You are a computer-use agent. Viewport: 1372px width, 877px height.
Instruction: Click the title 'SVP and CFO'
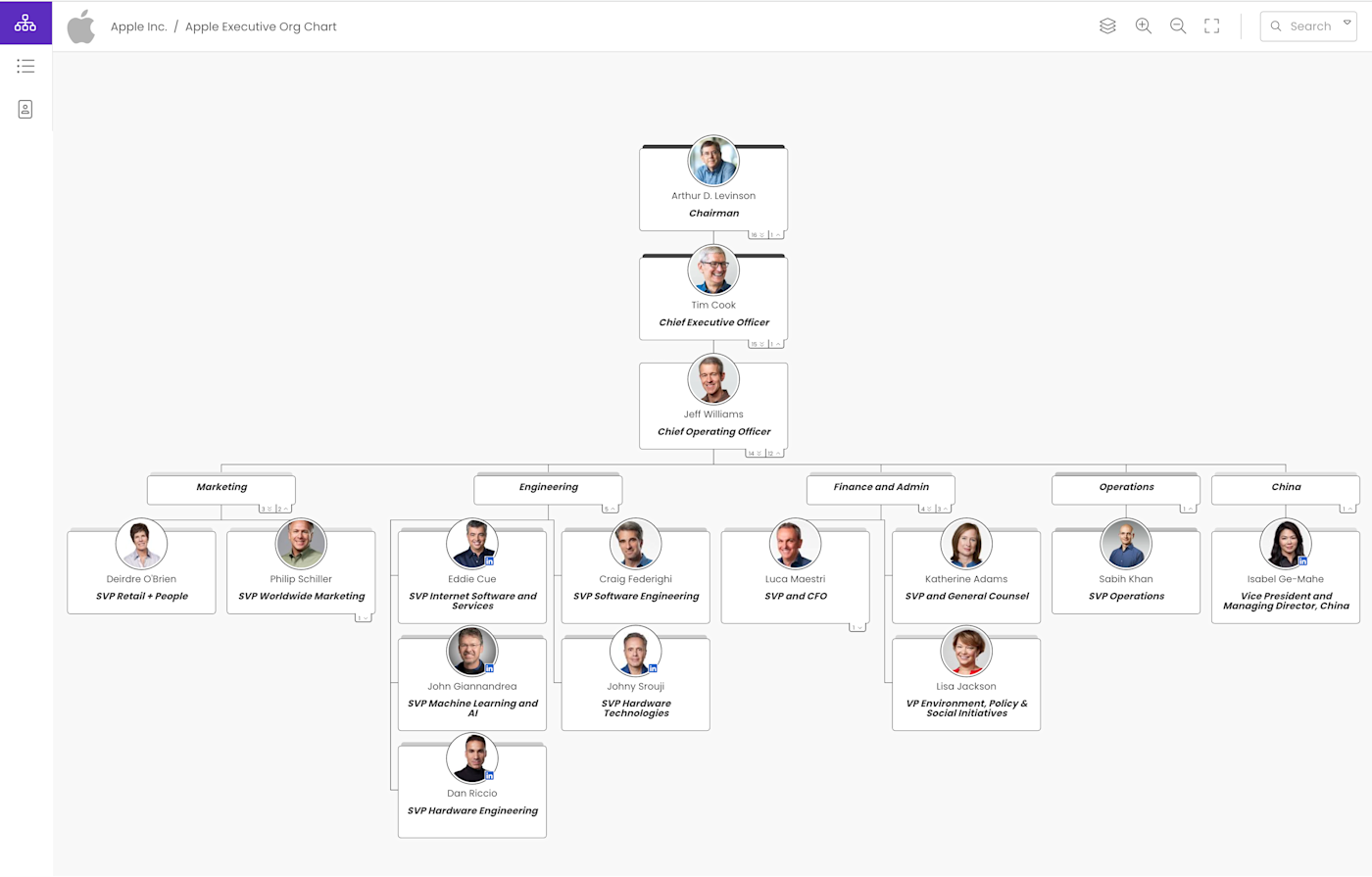coord(796,596)
